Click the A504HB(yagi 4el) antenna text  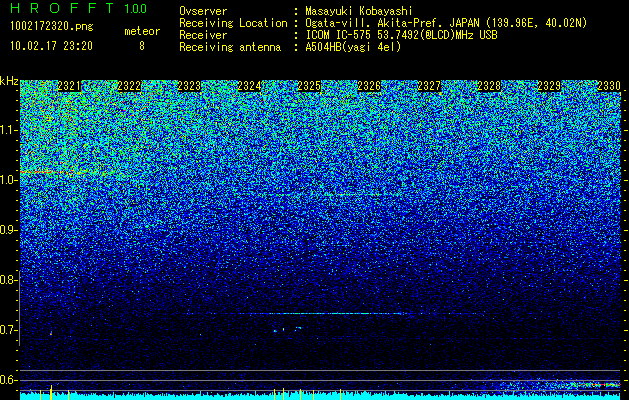353,47
